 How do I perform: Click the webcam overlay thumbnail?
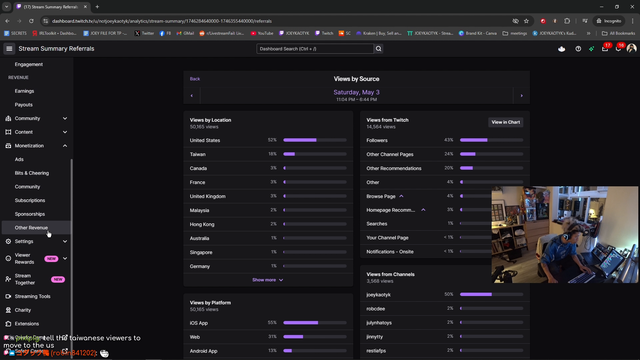tap(565, 235)
